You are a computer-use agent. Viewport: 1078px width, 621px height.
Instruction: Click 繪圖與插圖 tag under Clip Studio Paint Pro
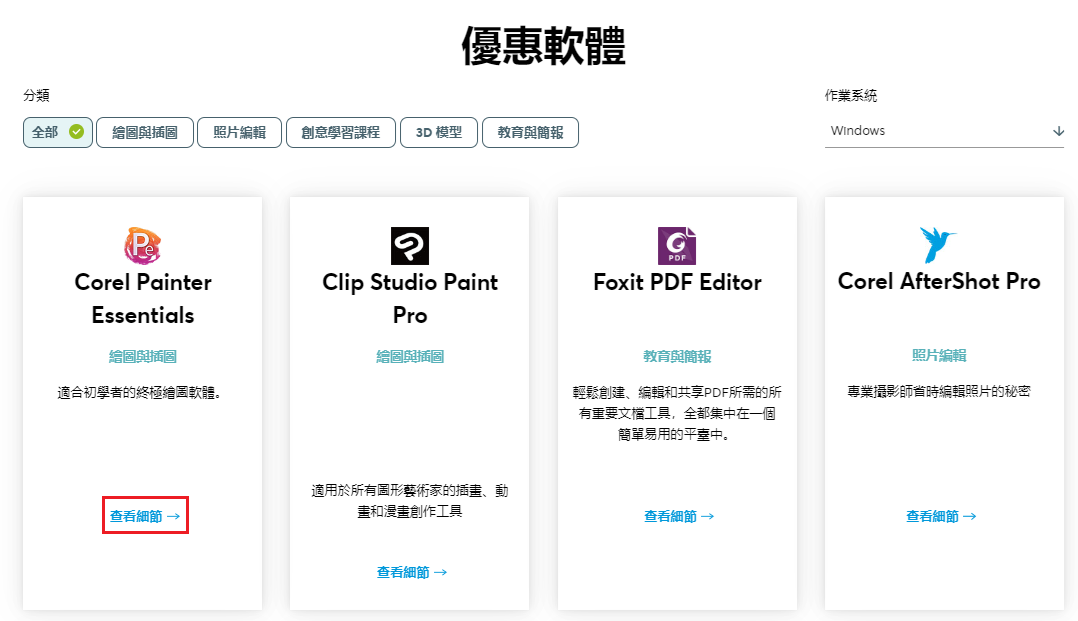[410, 356]
